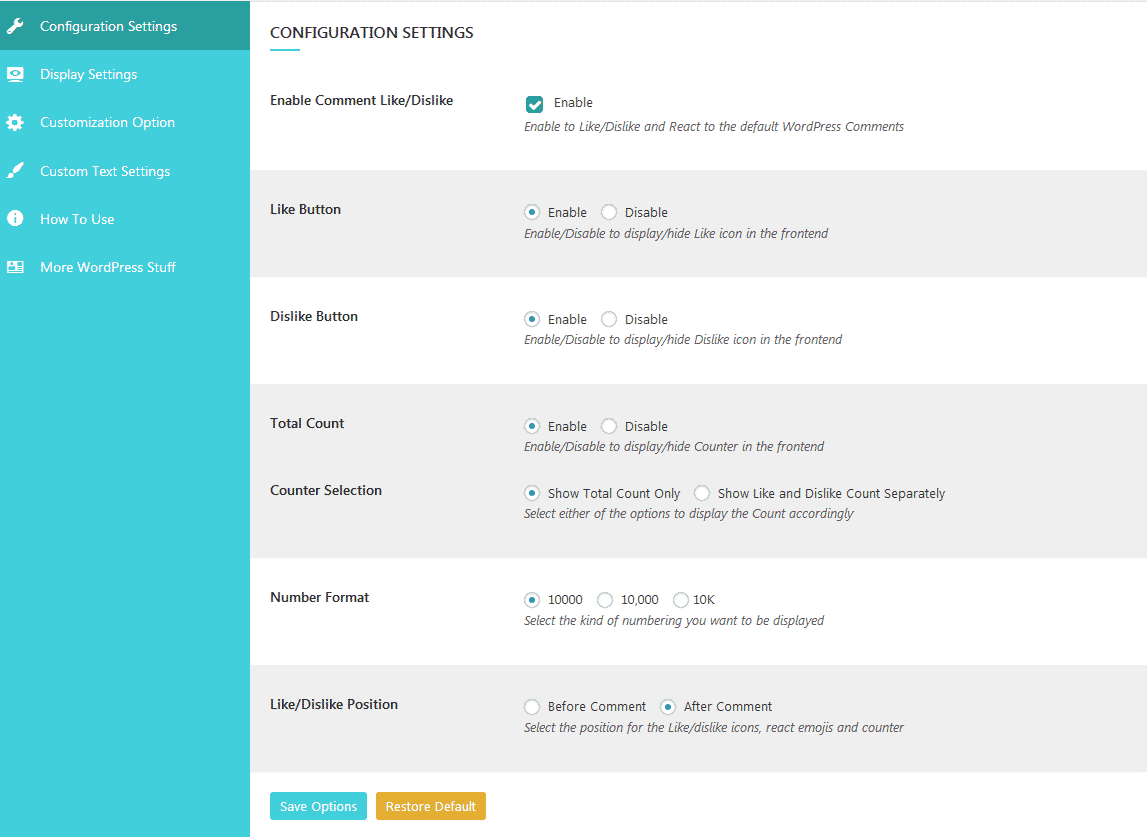
Task: Choose Before Comment position
Action: (532, 707)
